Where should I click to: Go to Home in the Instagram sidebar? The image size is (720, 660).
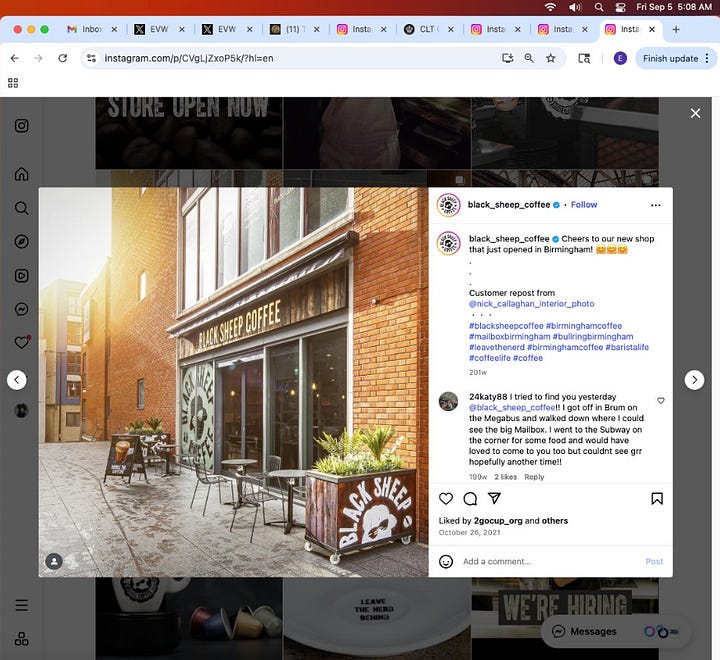(x=22, y=175)
